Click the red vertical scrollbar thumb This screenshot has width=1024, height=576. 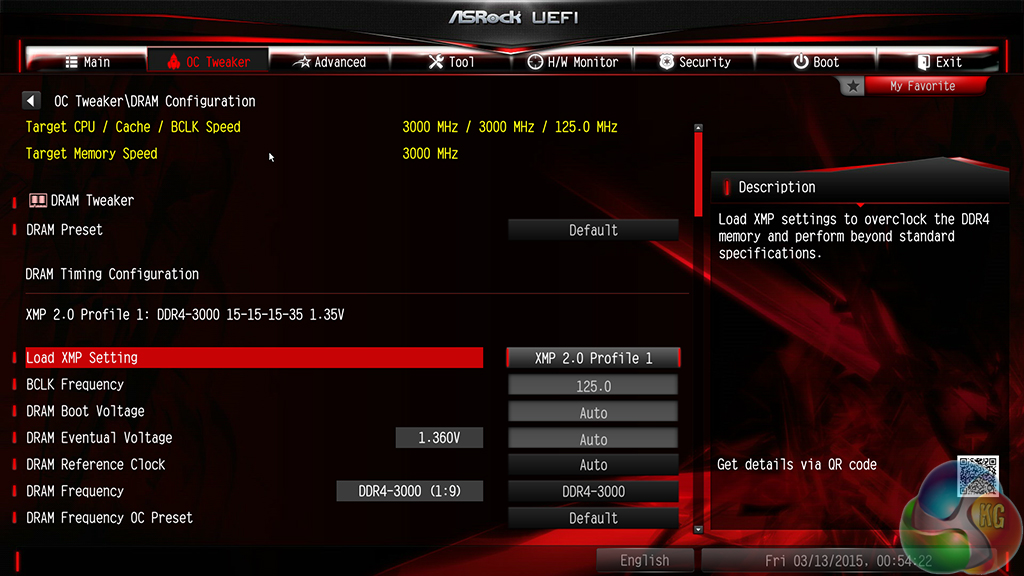click(698, 174)
